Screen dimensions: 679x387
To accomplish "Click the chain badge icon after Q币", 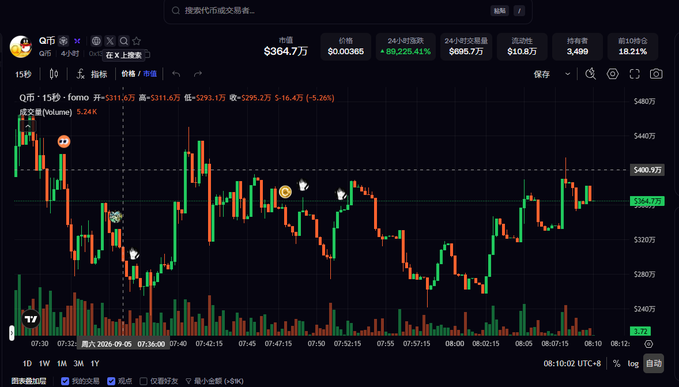I will tap(64, 41).
